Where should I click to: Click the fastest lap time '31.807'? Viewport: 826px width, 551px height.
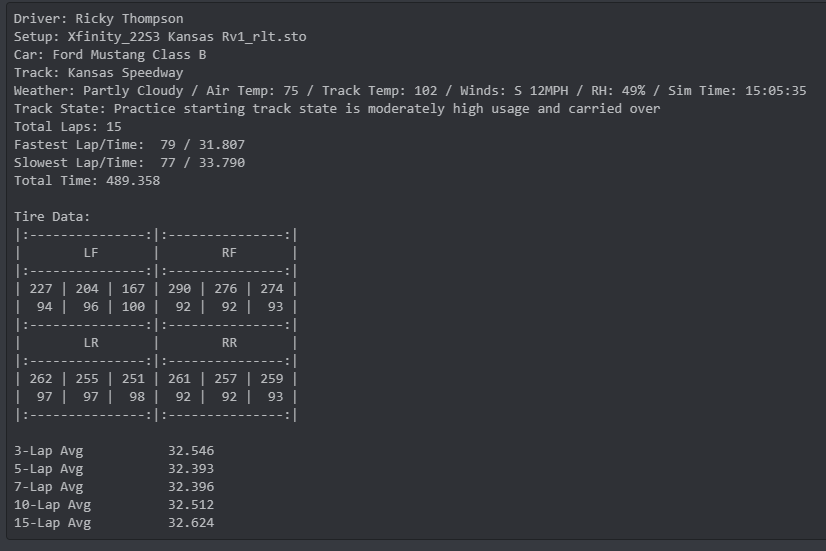pos(222,144)
